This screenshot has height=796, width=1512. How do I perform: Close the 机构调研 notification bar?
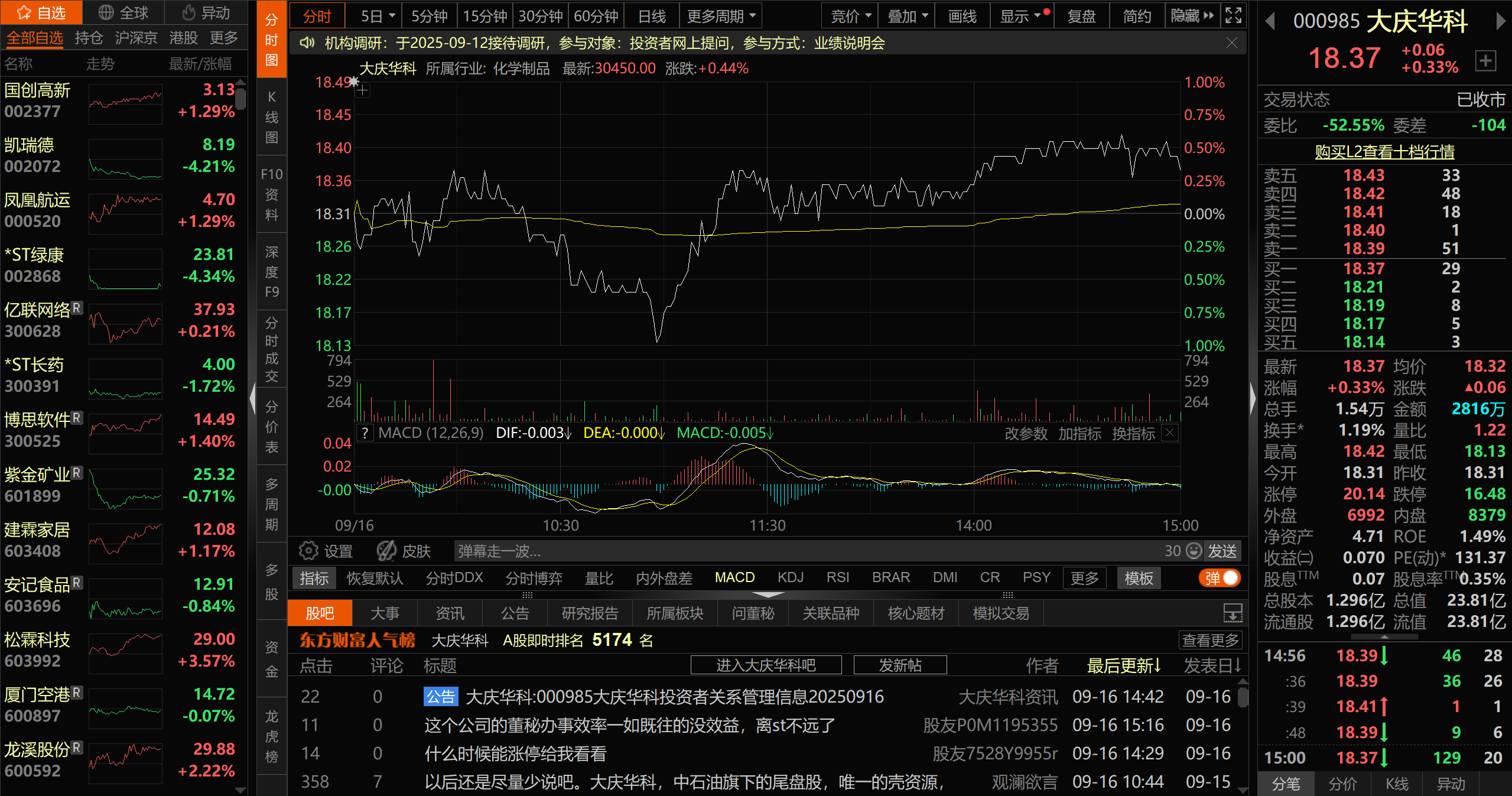(x=1232, y=43)
